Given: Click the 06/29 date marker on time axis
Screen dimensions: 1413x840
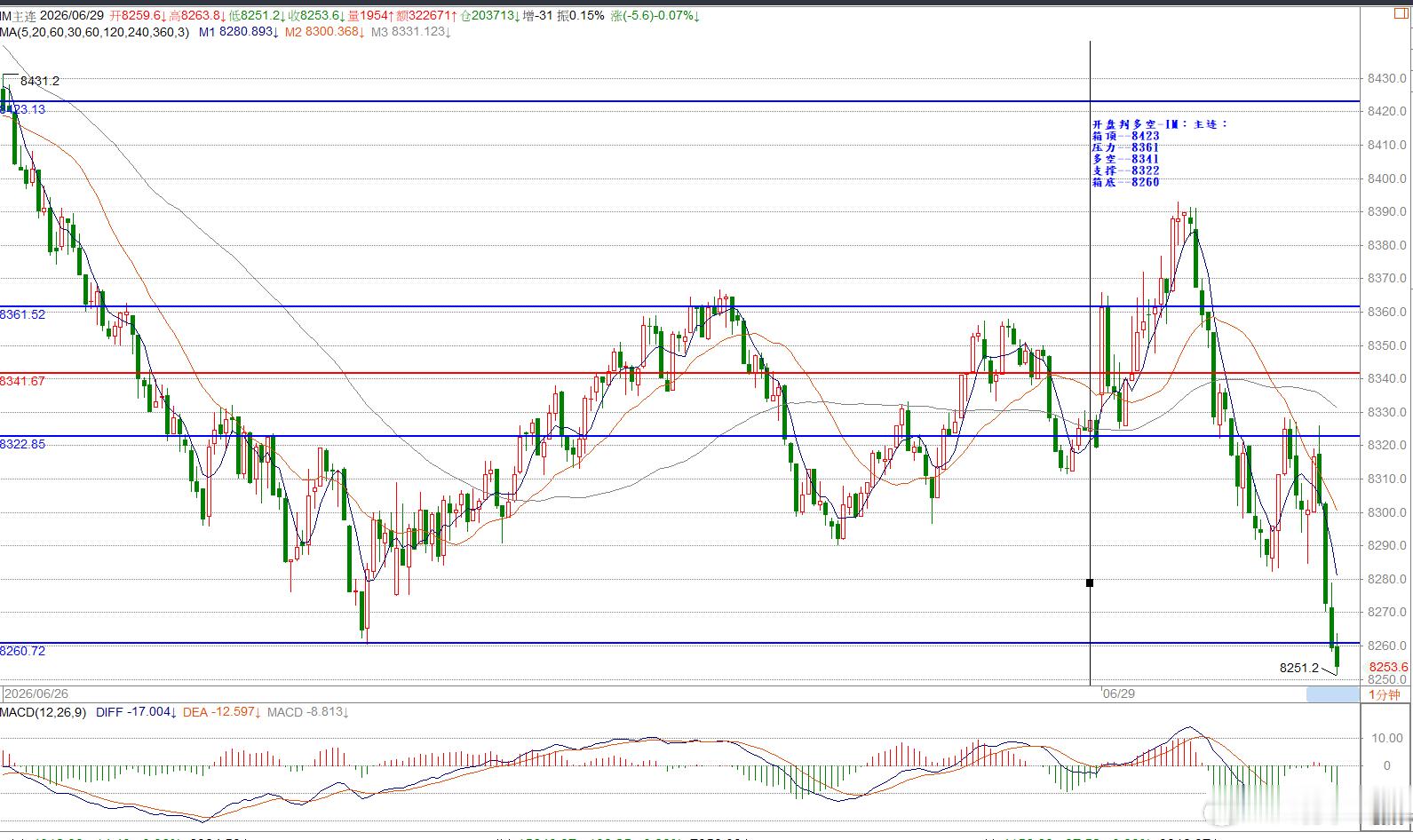Looking at the screenshot, I should coord(1118,693).
